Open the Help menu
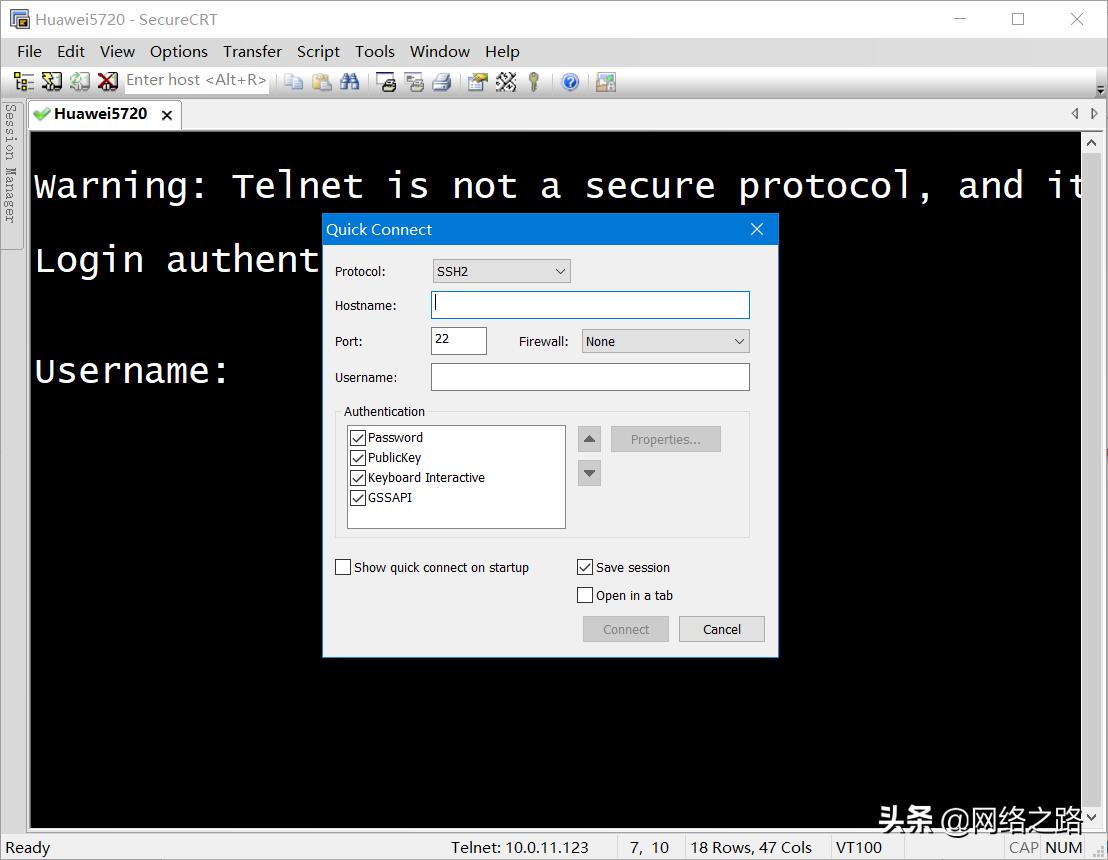This screenshot has height=860, width=1108. click(x=502, y=52)
